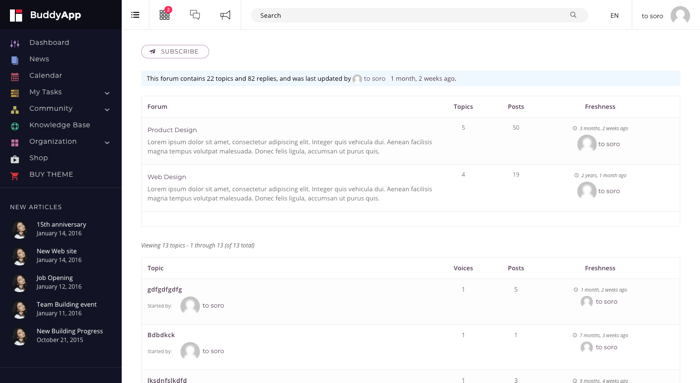The image size is (700, 383).
Task: Click '2 years, 1 month ago' freshness link
Action: pyautogui.click(x=604, y=175)
